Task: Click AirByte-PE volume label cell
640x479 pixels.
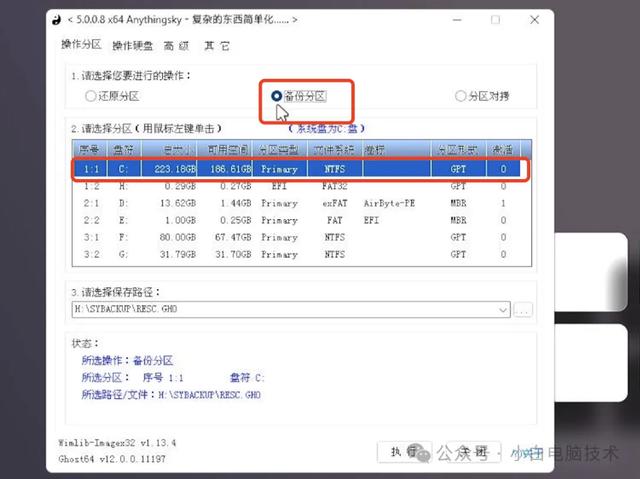Action: 389,203
